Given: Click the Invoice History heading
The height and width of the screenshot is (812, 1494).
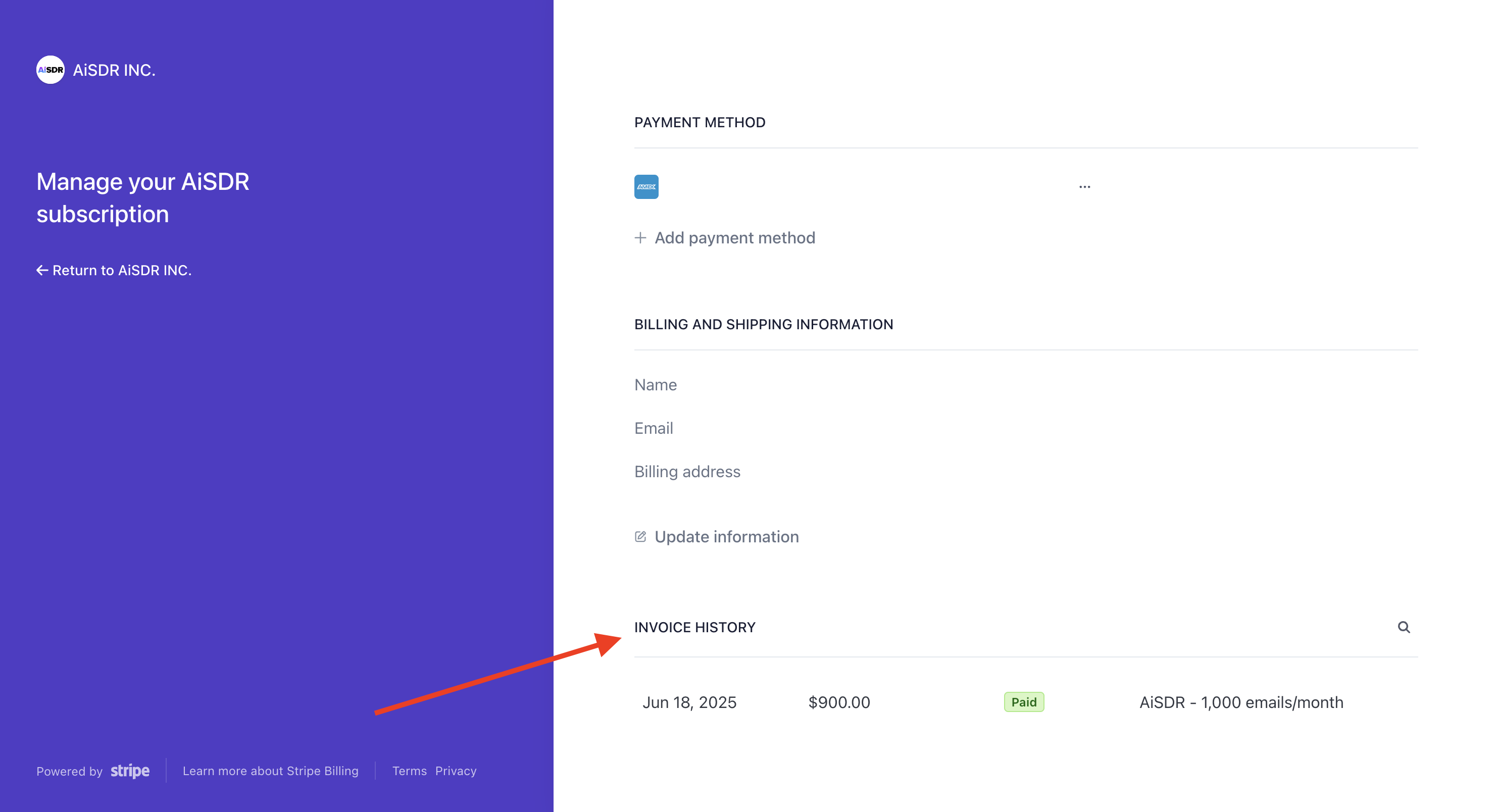Looking at the screenshot, I should [695, 627].
